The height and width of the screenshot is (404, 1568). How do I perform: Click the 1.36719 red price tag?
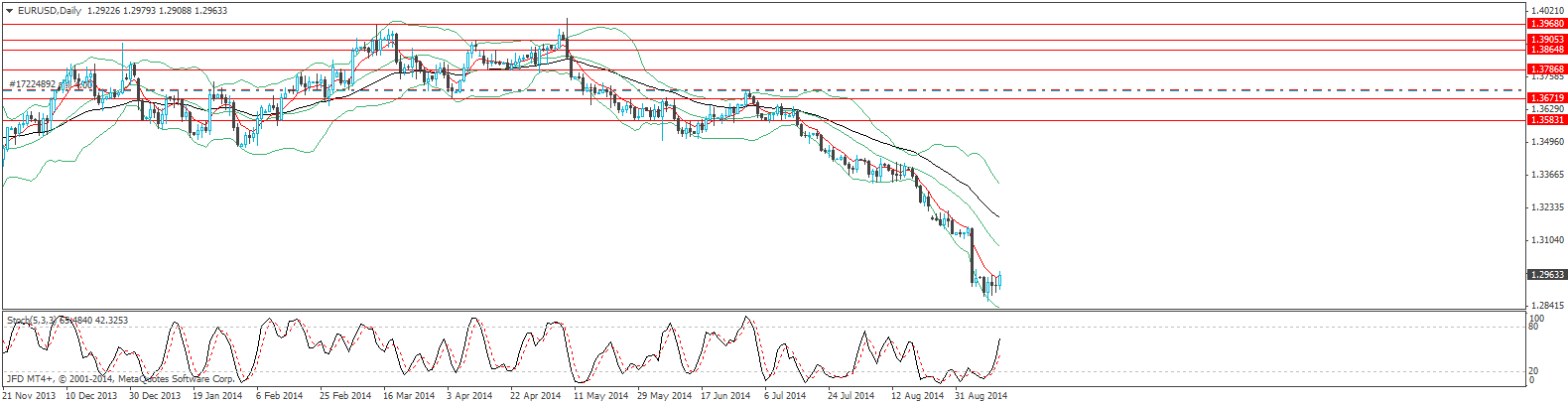(1546, 98)
